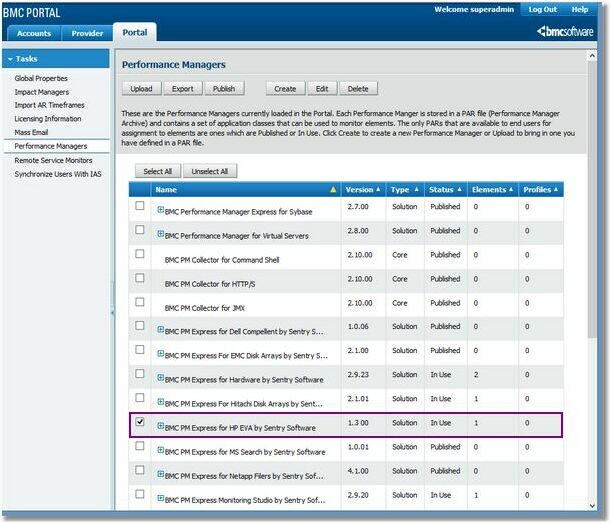Open Licensing Information task
Viewport: 611px width, 524px height.
point(48,119)
